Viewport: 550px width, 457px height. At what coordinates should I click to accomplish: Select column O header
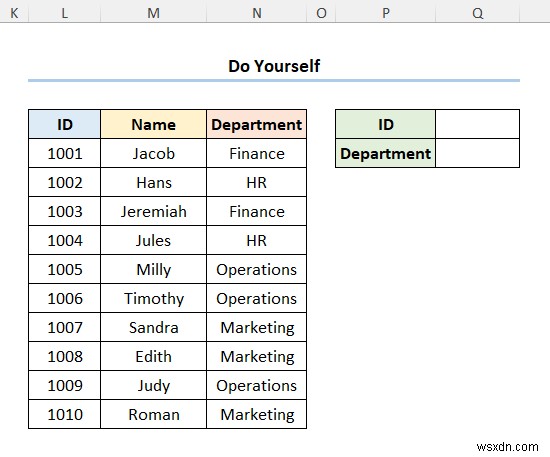tap(321, 13)
